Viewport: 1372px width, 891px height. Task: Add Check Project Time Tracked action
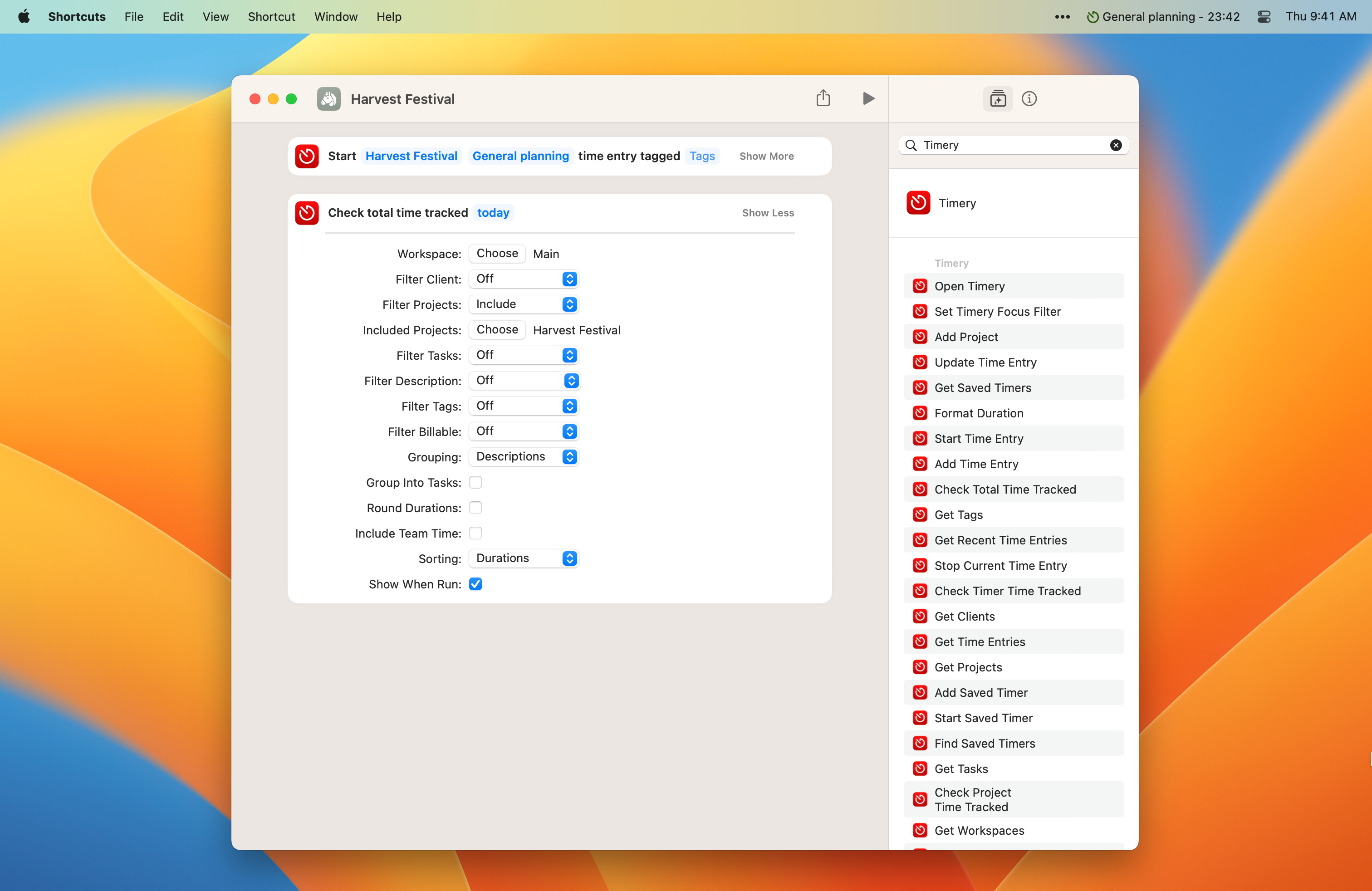pyautogui.click(x=1014, y=799)
